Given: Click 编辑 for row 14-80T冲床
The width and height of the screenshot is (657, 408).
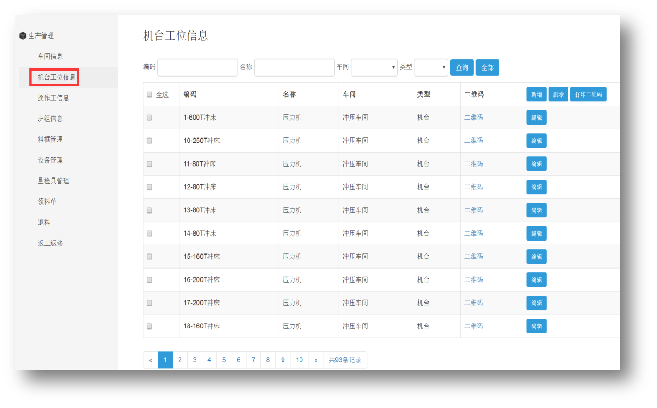Looking at the screenshot, I should point(536,233).
